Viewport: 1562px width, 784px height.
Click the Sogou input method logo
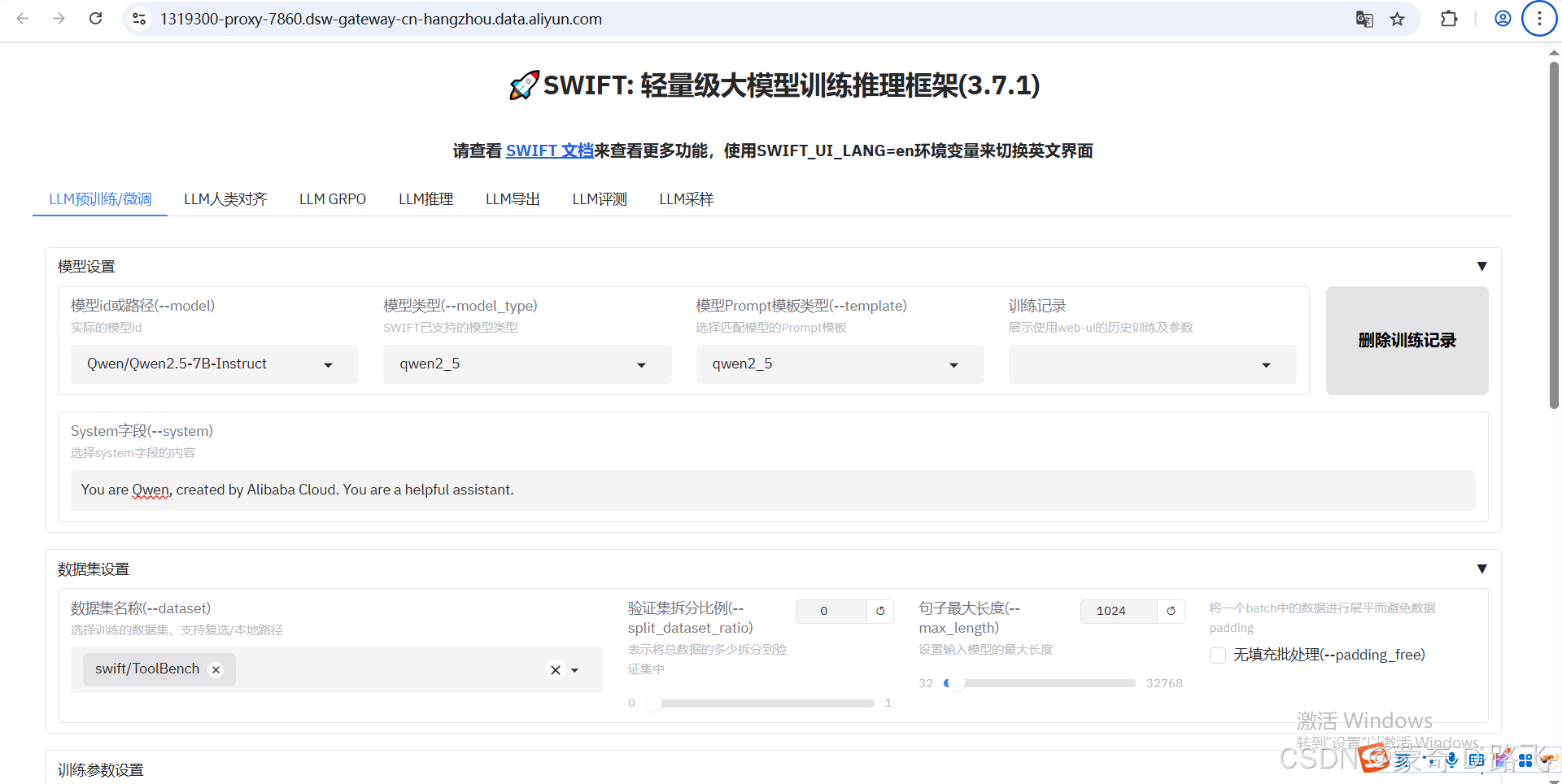(x=1375, y=759)
